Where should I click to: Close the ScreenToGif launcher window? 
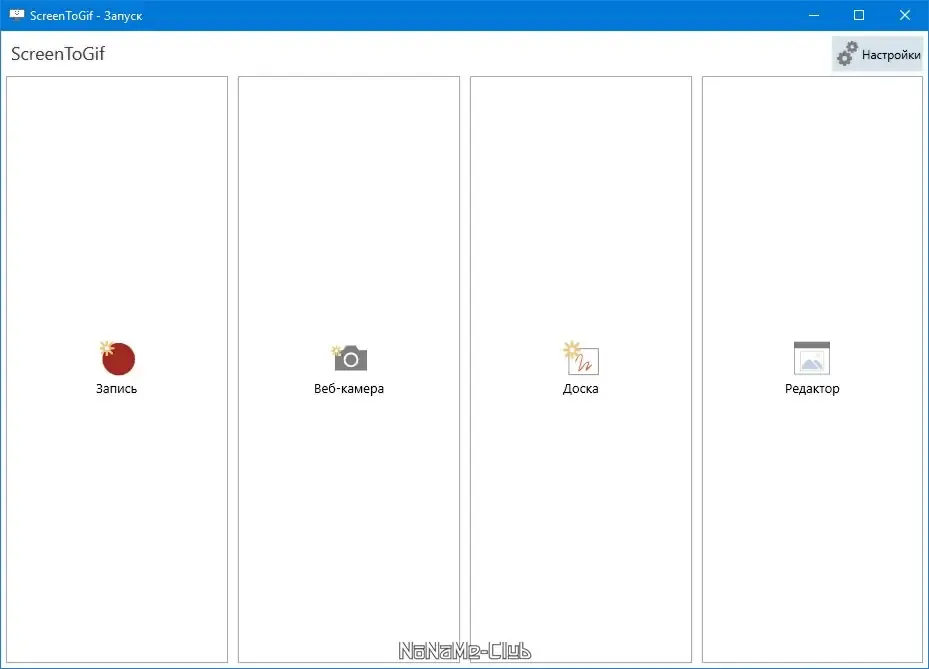905,15
